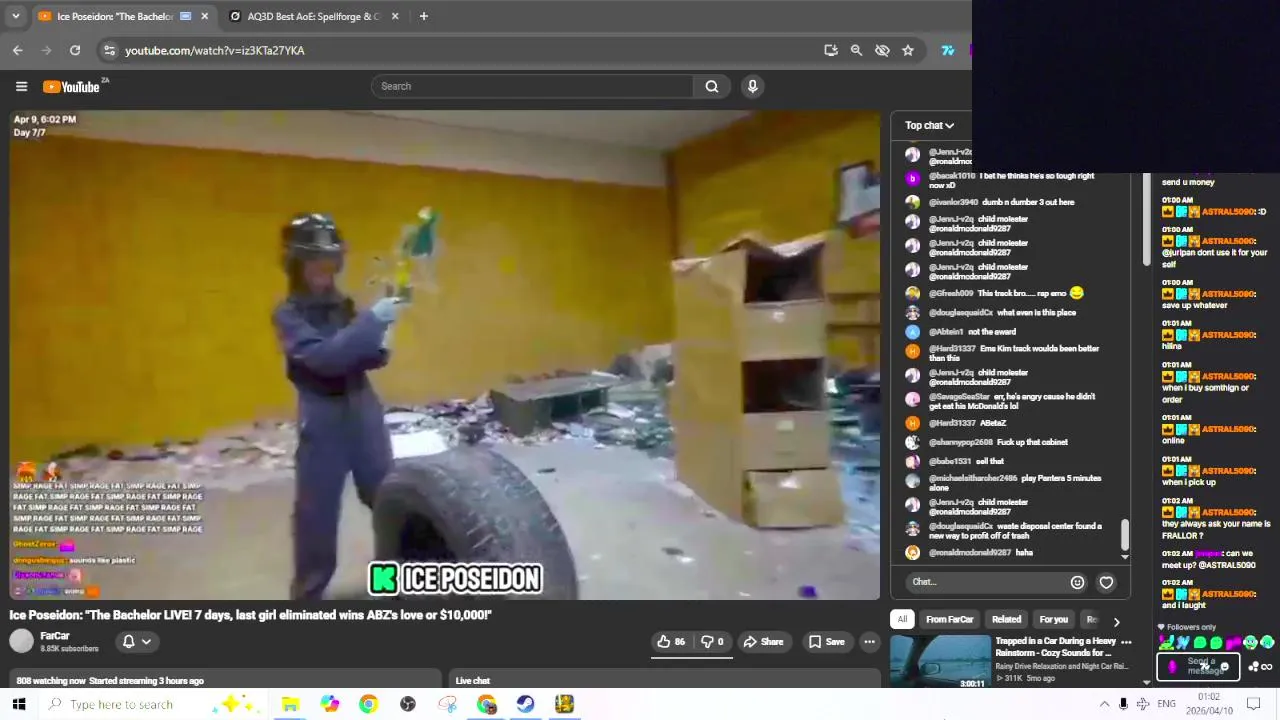
Task: Share this video
Action: (x=763, y=642)
